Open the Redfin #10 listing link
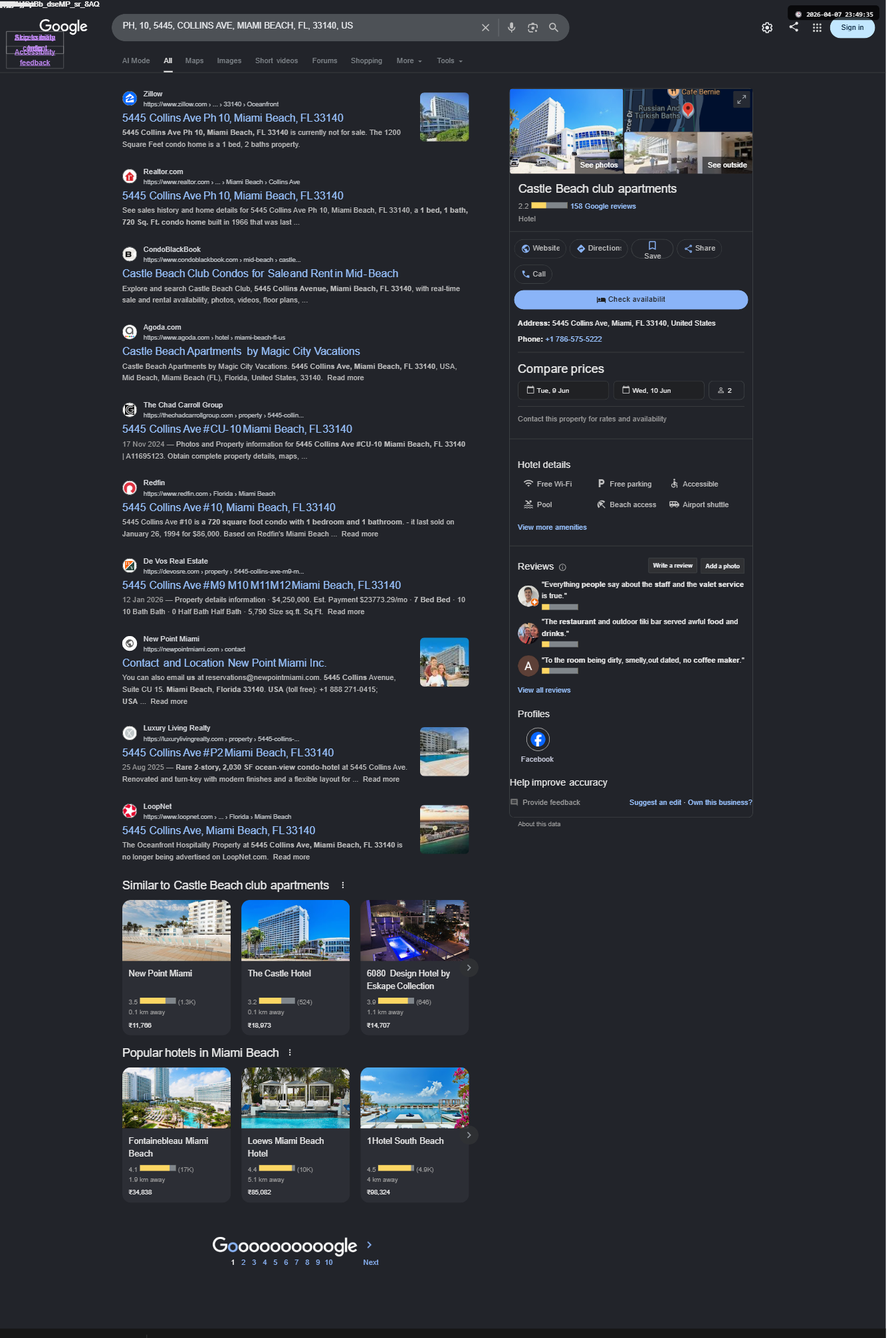Screen dimensions: 896x1338 tap(229, 508)
